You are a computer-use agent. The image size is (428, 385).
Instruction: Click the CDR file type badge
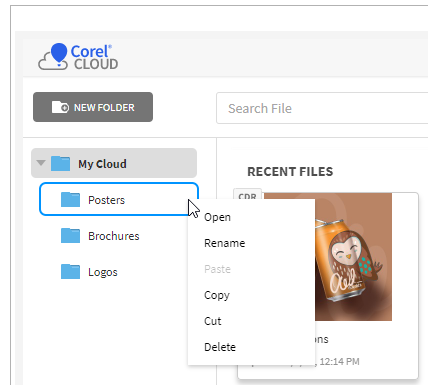[x=247, y=194]
